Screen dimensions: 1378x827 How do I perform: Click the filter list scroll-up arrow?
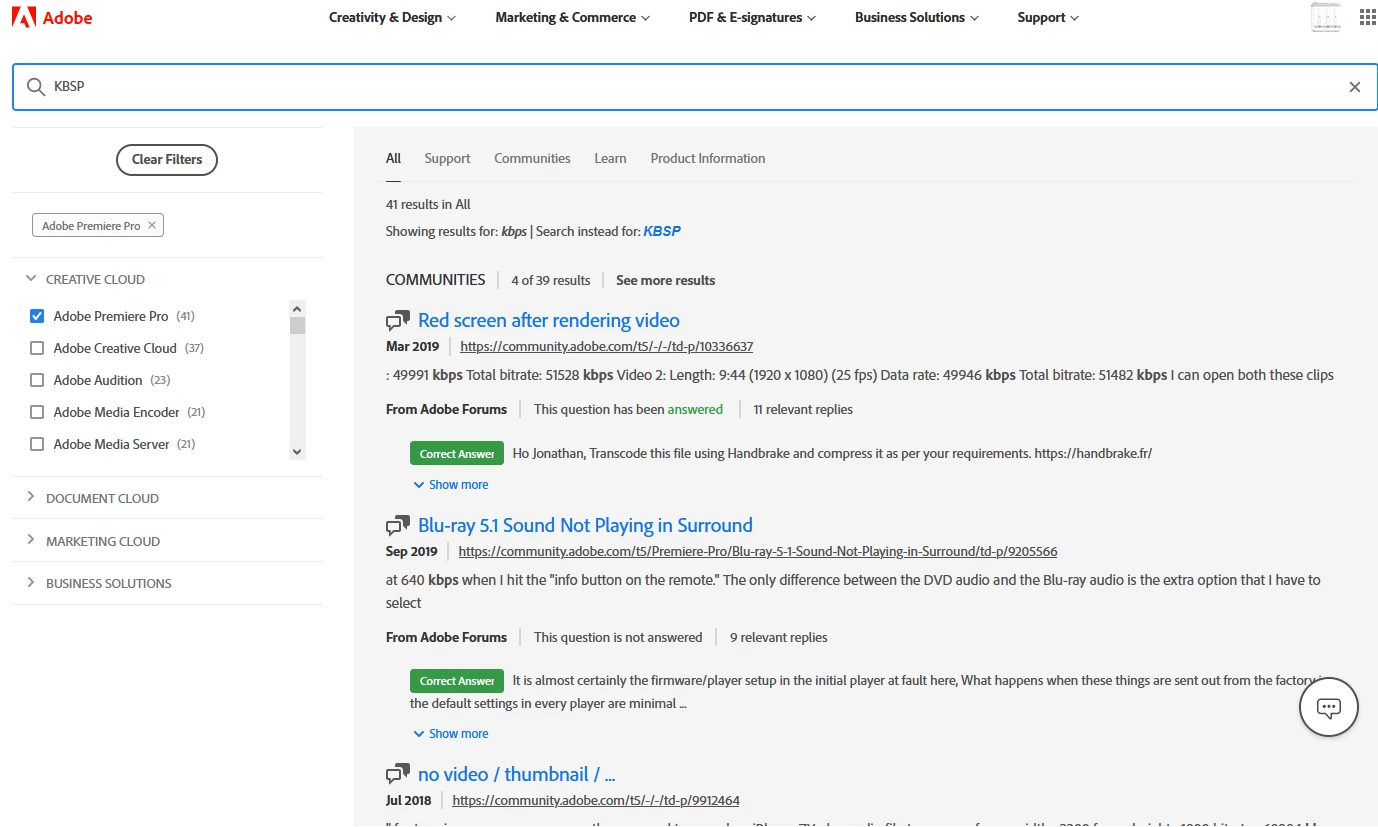297,308
